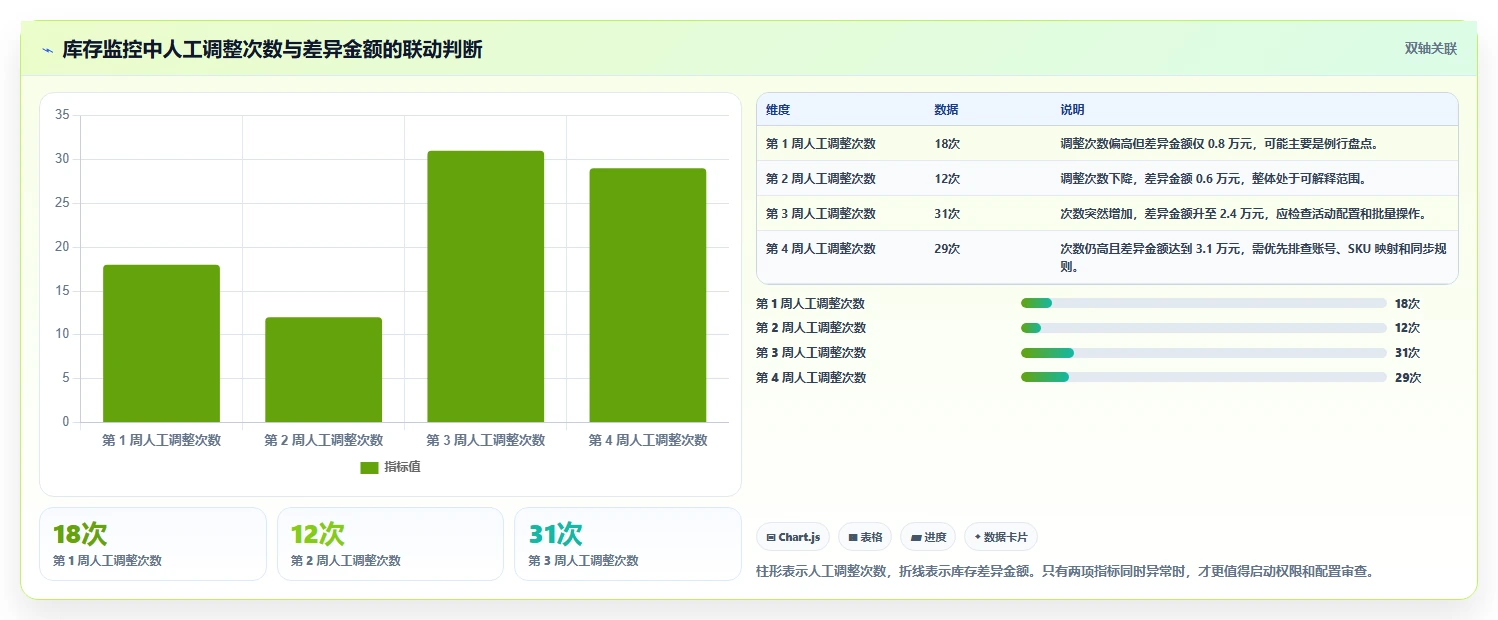Click the 29次 progress value
The height and width of the screenshot is (620, 1498).
pyautogui.click(x=1407, y=378)
